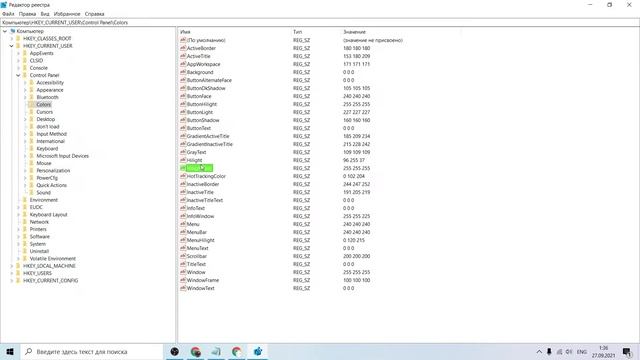Collapse HKEY_CURRENT_USER node arrow
This screenshot has height=360, width=640.
11,46
